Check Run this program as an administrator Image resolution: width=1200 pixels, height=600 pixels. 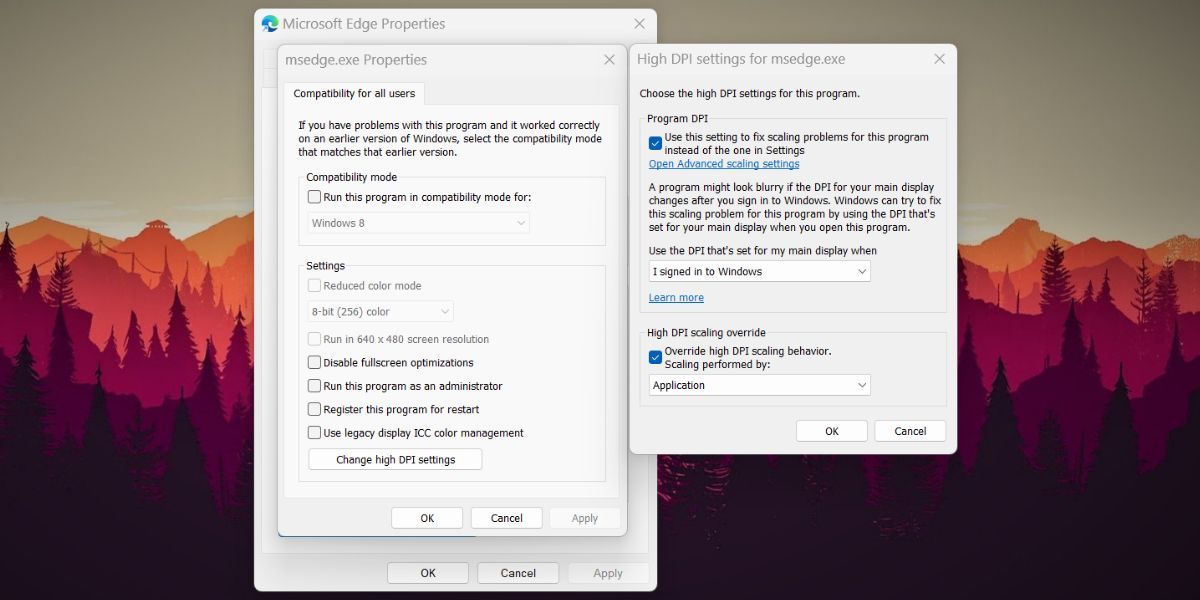click(x=314, y=386)
